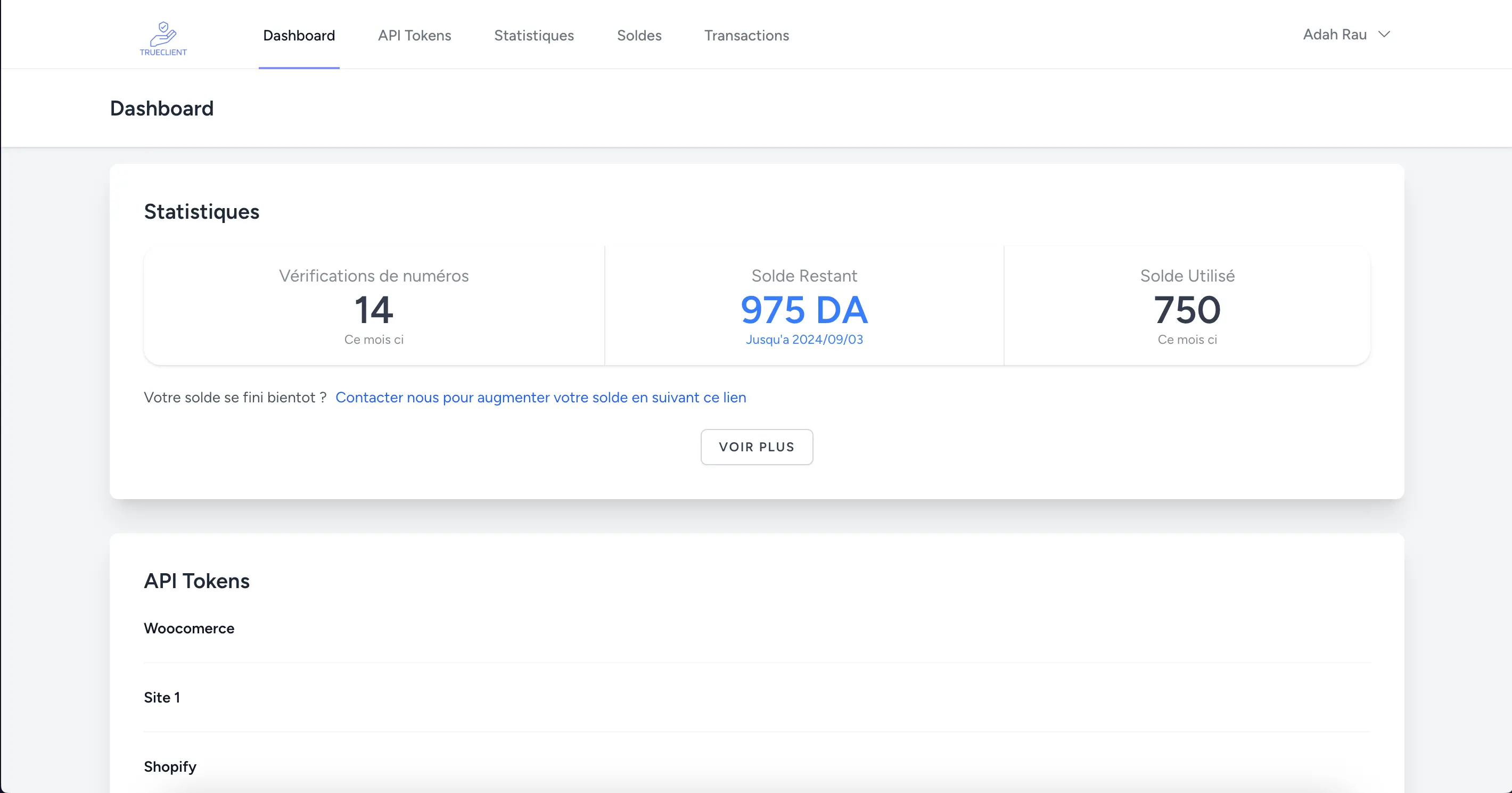
Task: Select the Site 1 token row
Action: click(x=162, y=697)
